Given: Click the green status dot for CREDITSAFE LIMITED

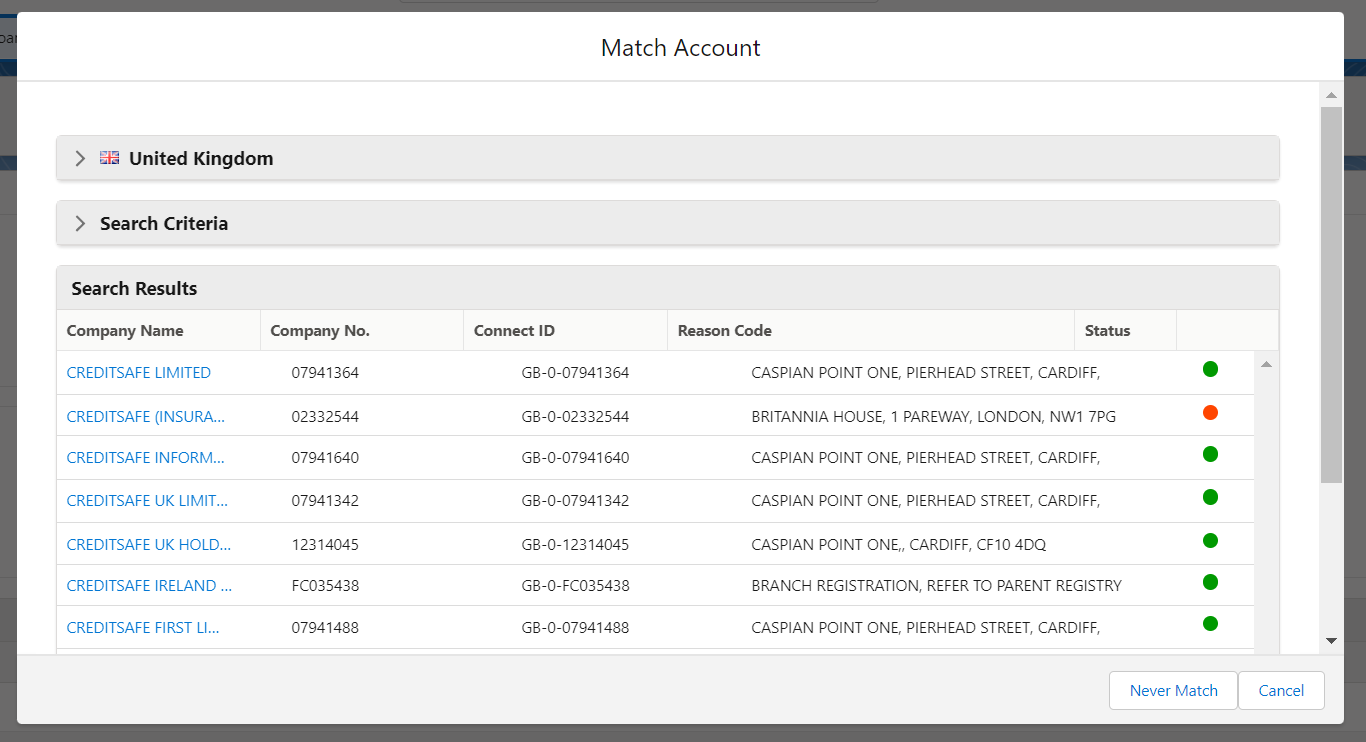Looking at the screenshot, I should click(1210, 369).
